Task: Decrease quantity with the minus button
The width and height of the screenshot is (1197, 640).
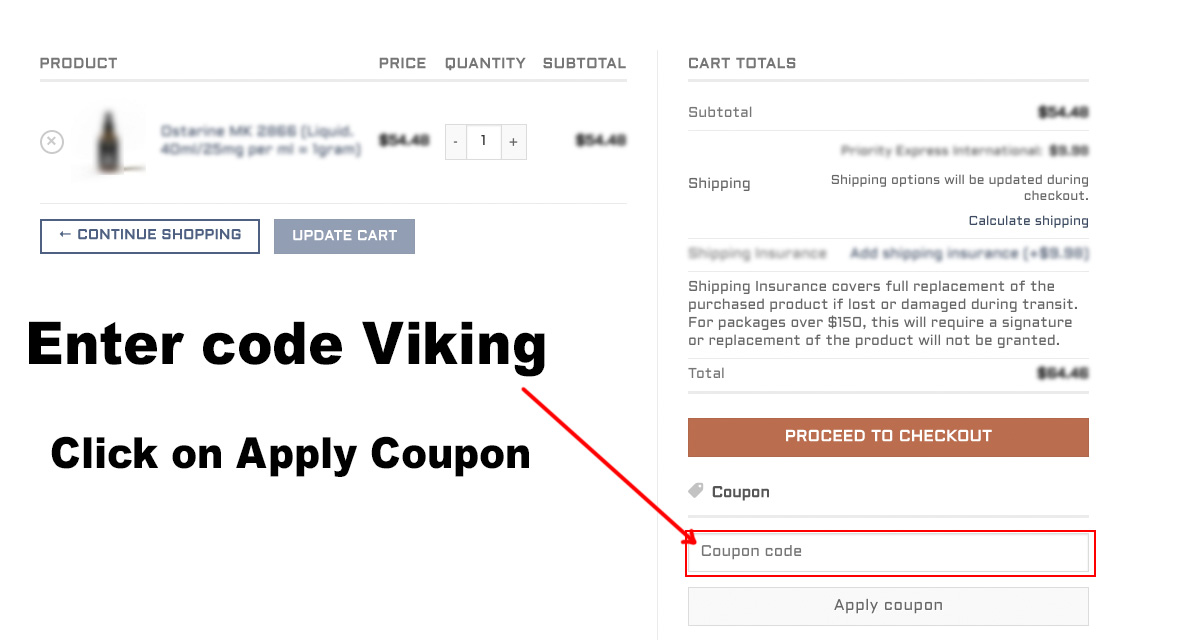Action: point(455,142)
